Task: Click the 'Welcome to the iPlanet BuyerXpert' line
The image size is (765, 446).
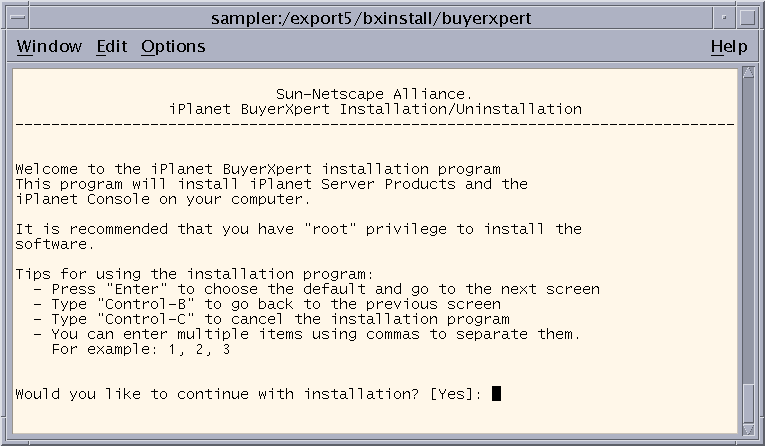Action: pyautogui.click(x=258, y=169)
